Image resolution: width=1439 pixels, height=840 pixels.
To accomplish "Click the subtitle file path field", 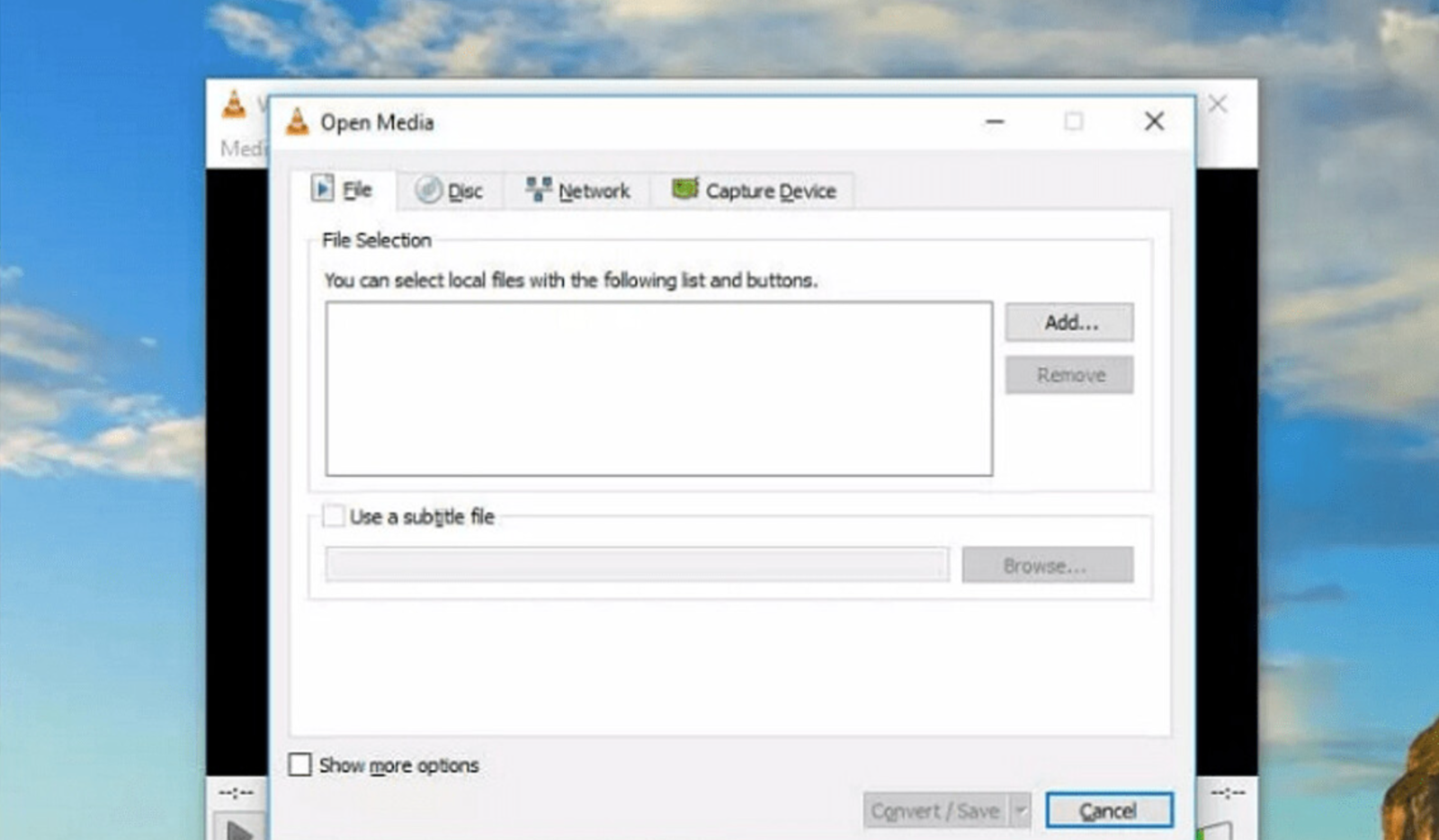I will (x=637, y=565).
